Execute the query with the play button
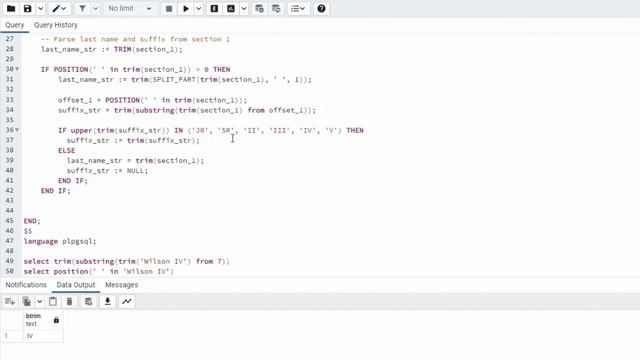Screen dimensions: 640x360 click(186, 9)
